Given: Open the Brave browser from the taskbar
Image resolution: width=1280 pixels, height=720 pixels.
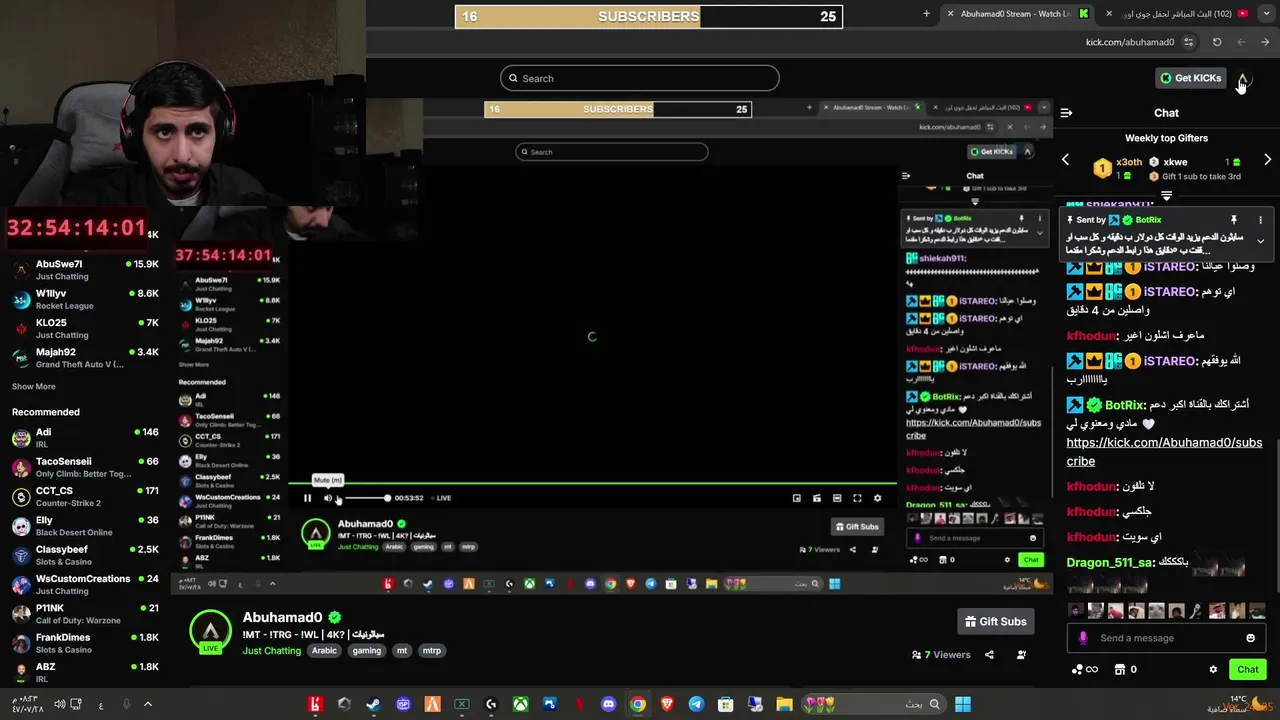Looking at the screenshot, I should [x=667, y=704].
